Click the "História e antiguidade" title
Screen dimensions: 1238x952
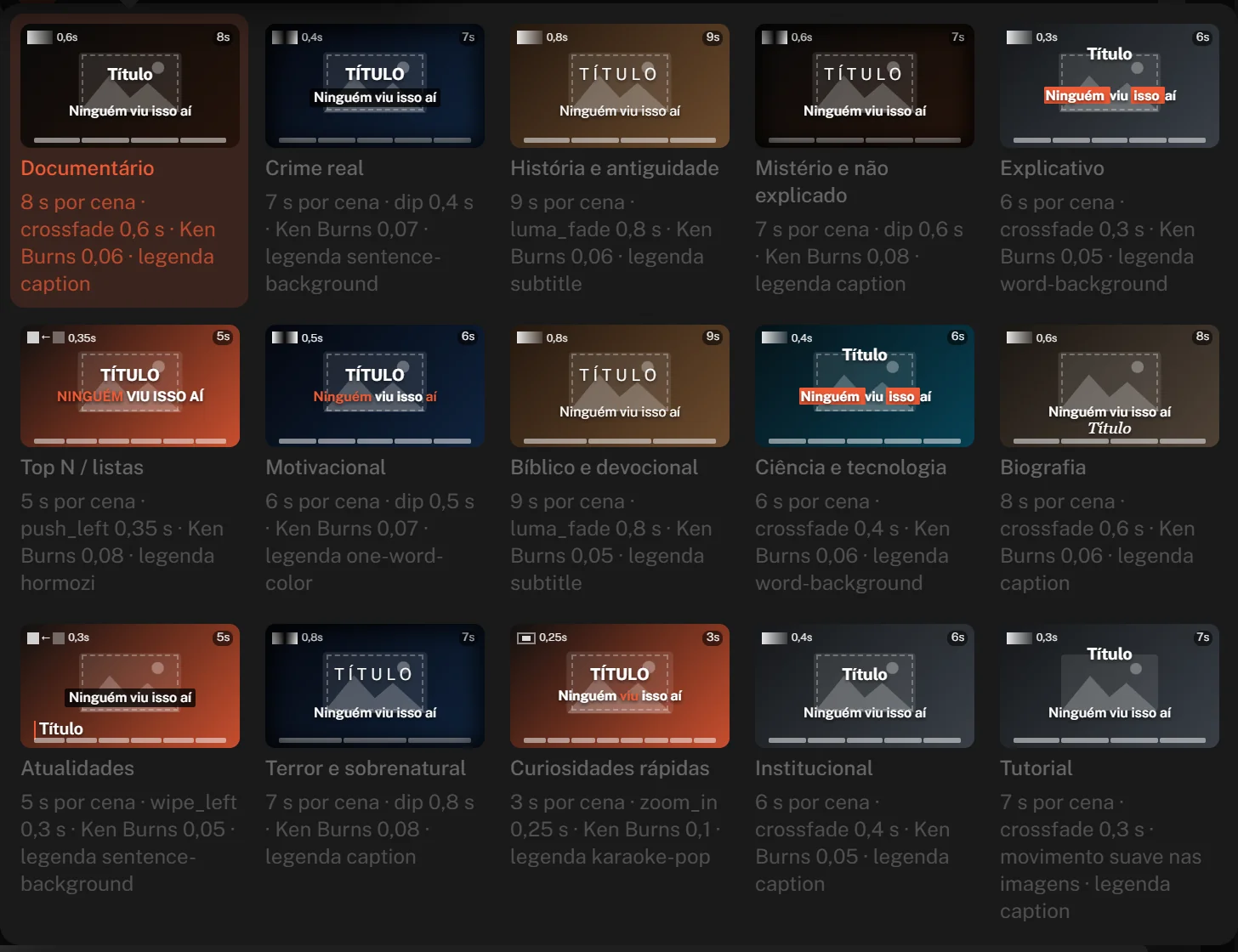[x=615, y=168]
